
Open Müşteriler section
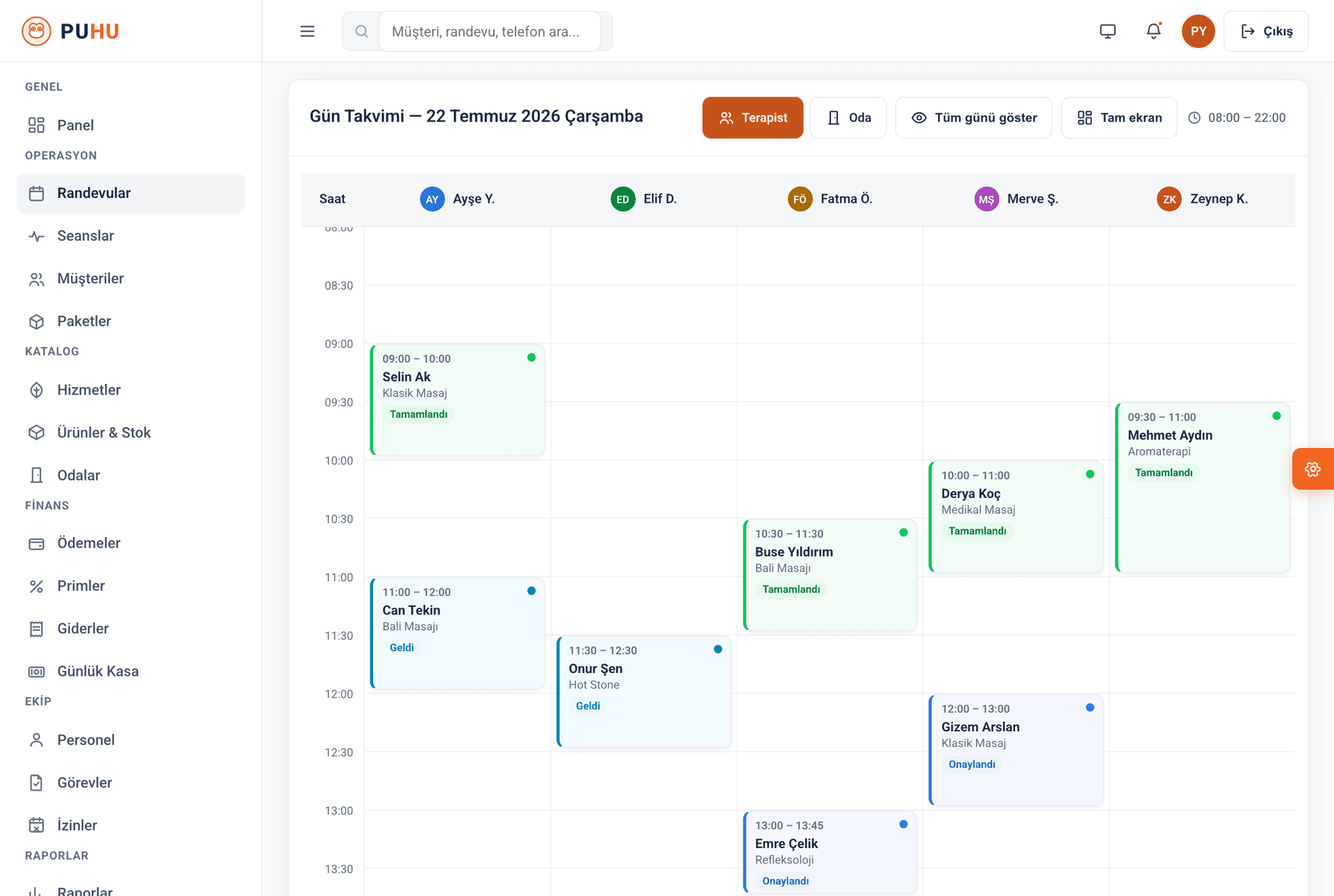click(x=131, y=279)
